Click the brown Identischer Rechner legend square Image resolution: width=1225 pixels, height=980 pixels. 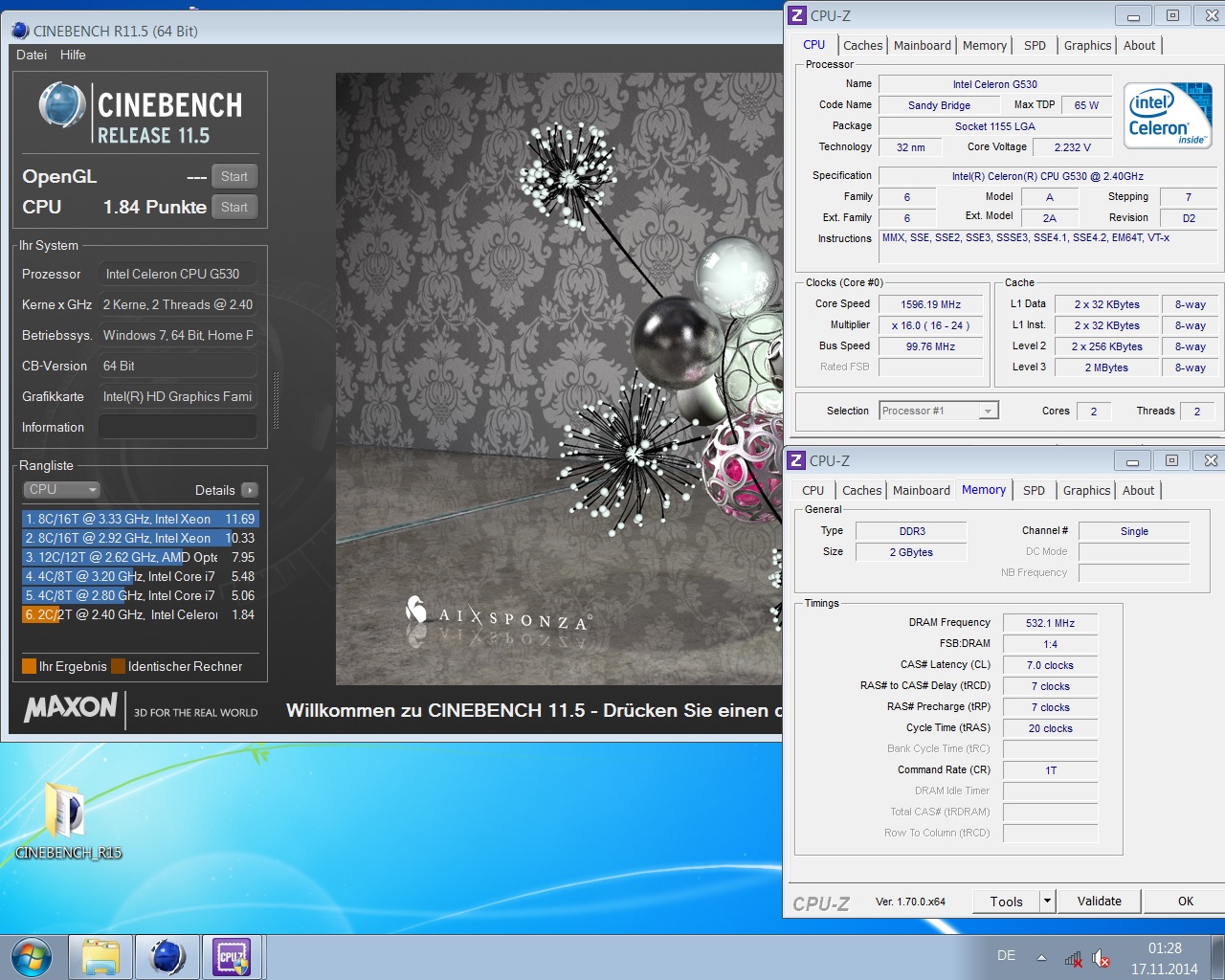pos(118,666)
